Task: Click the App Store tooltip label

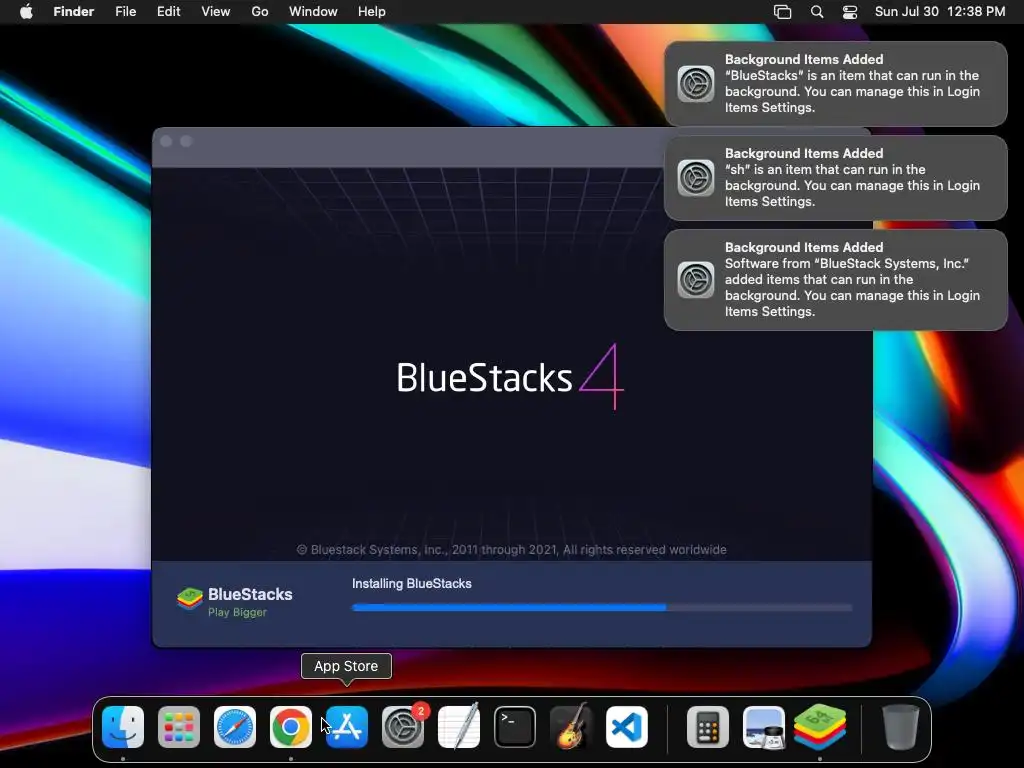Action: tap(346, 666)
